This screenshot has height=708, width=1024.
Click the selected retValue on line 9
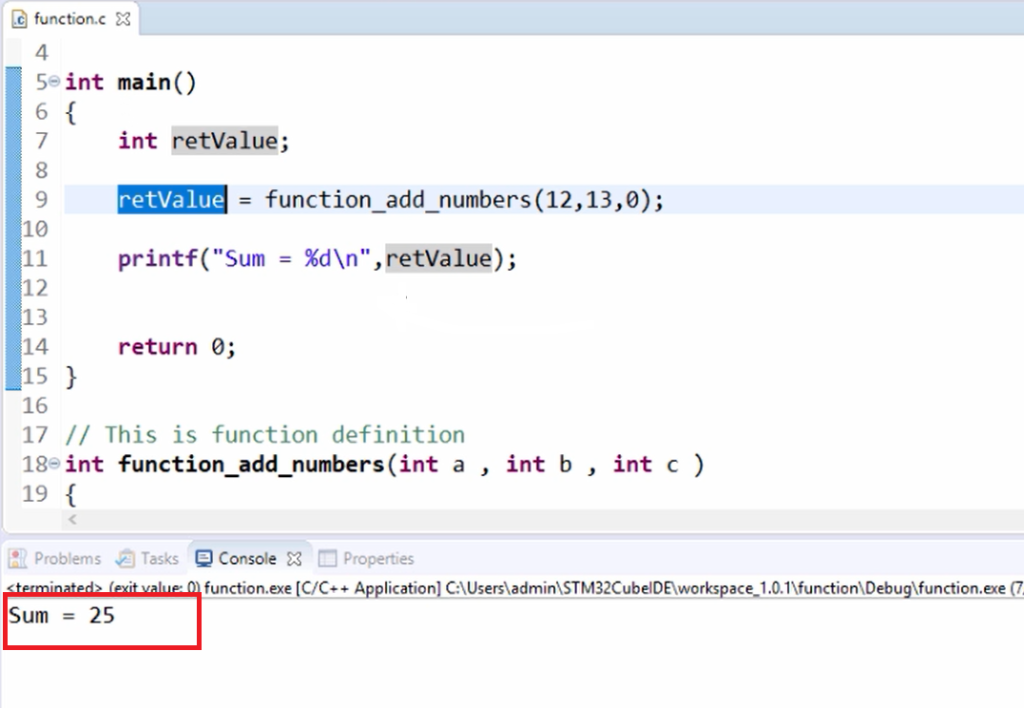(x=172, y=199)
